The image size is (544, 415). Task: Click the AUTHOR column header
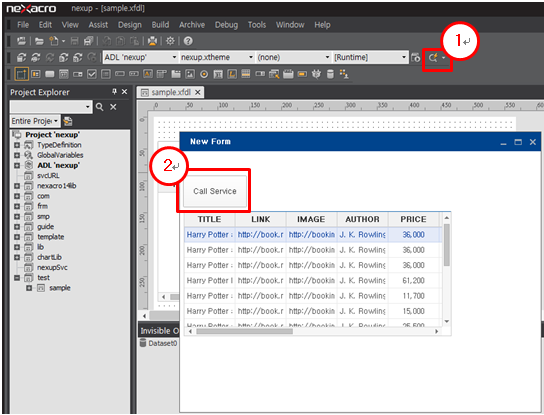[x=362, y=219]
